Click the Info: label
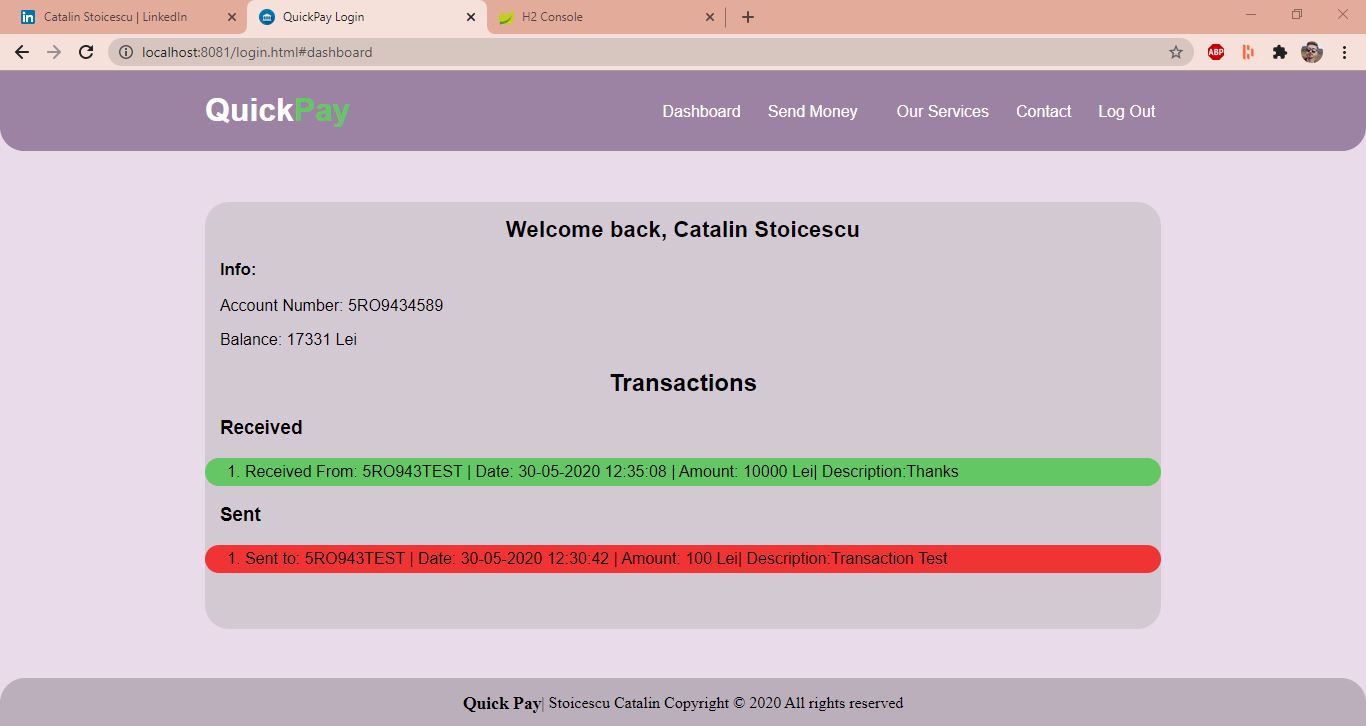This screenshot has width=1366, height=726. (x=238, y=269)
